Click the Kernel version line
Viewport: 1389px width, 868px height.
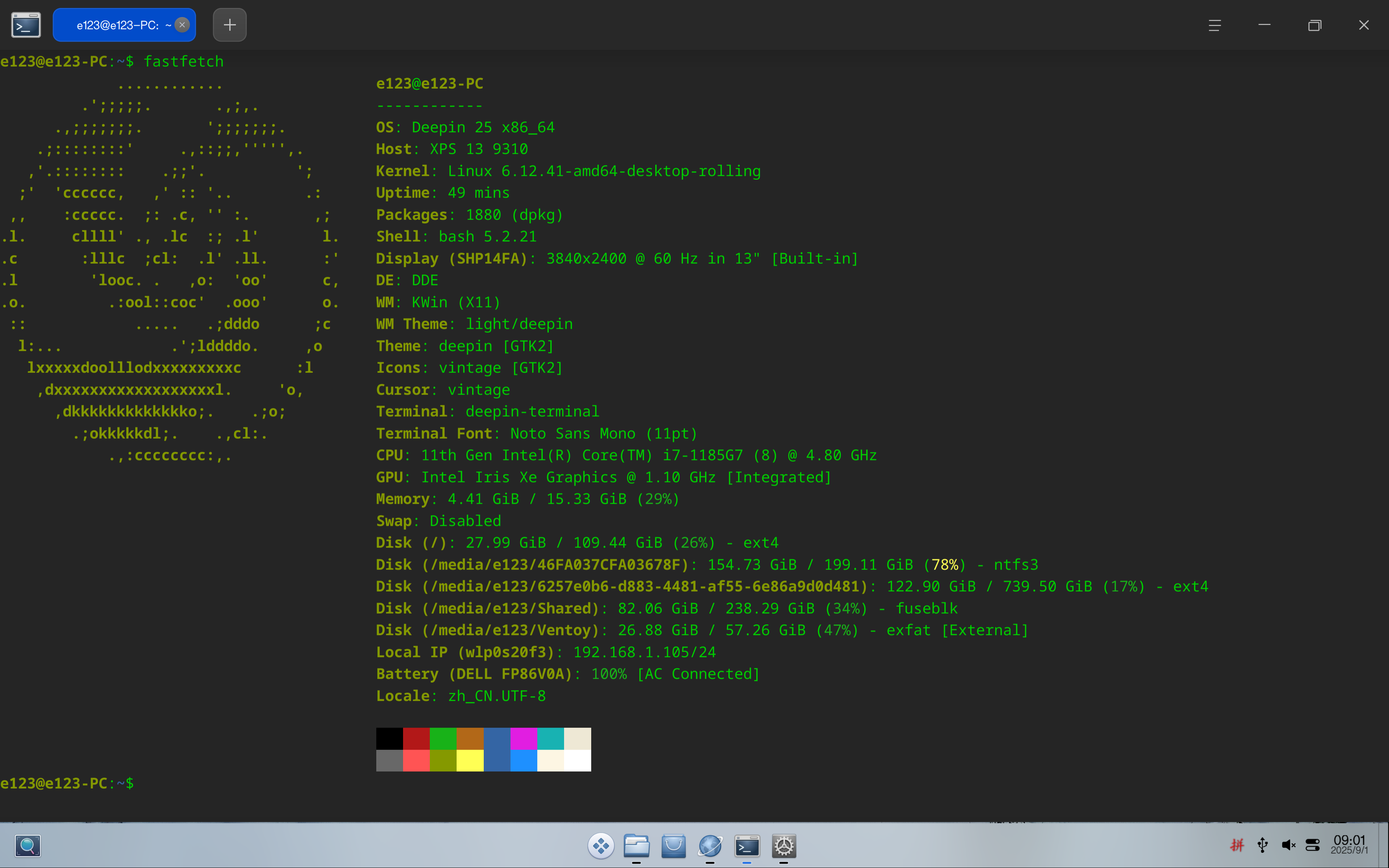tap(568, 171)
